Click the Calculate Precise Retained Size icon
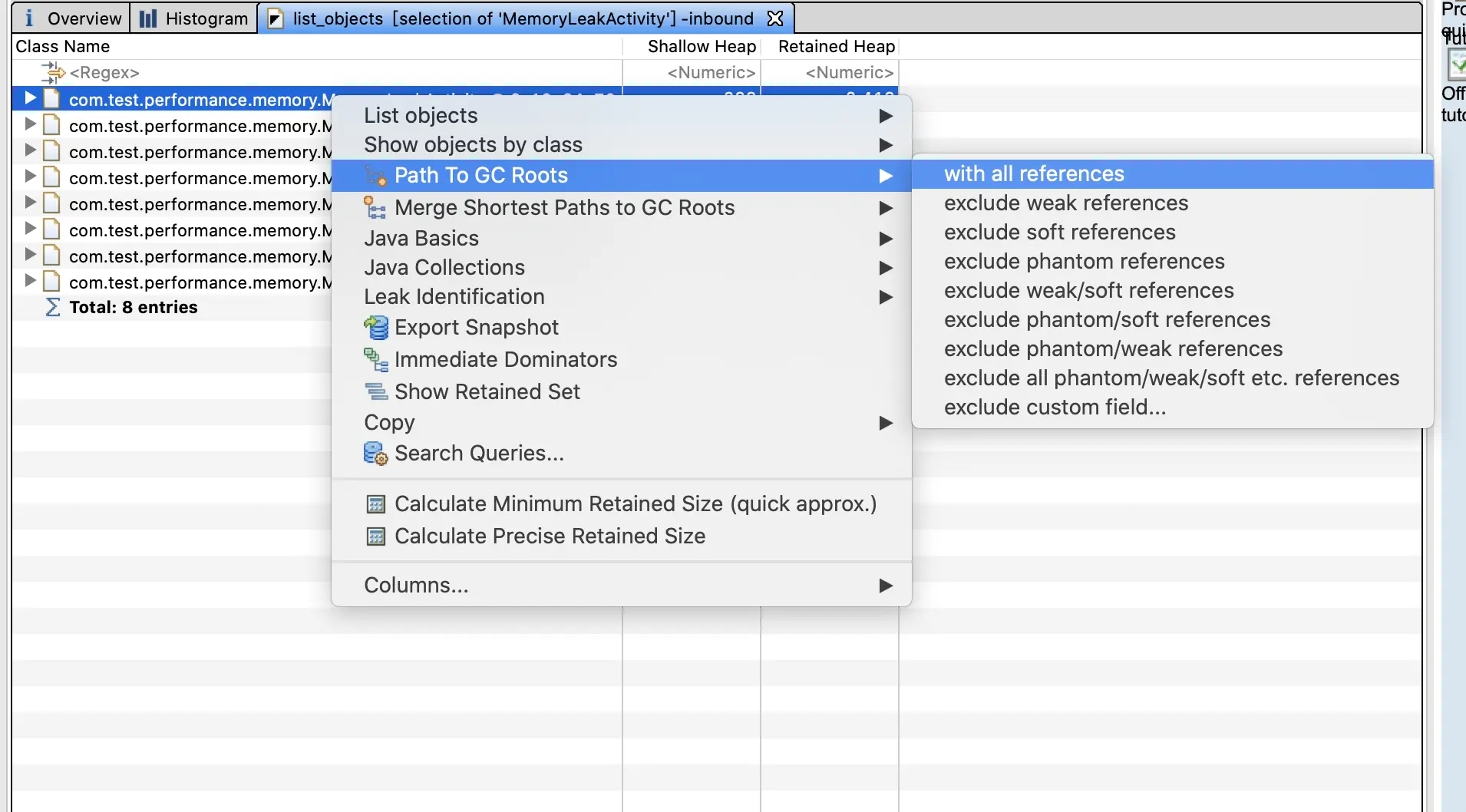The width and height of the screenshot is (1466, 812). (375, 536)
